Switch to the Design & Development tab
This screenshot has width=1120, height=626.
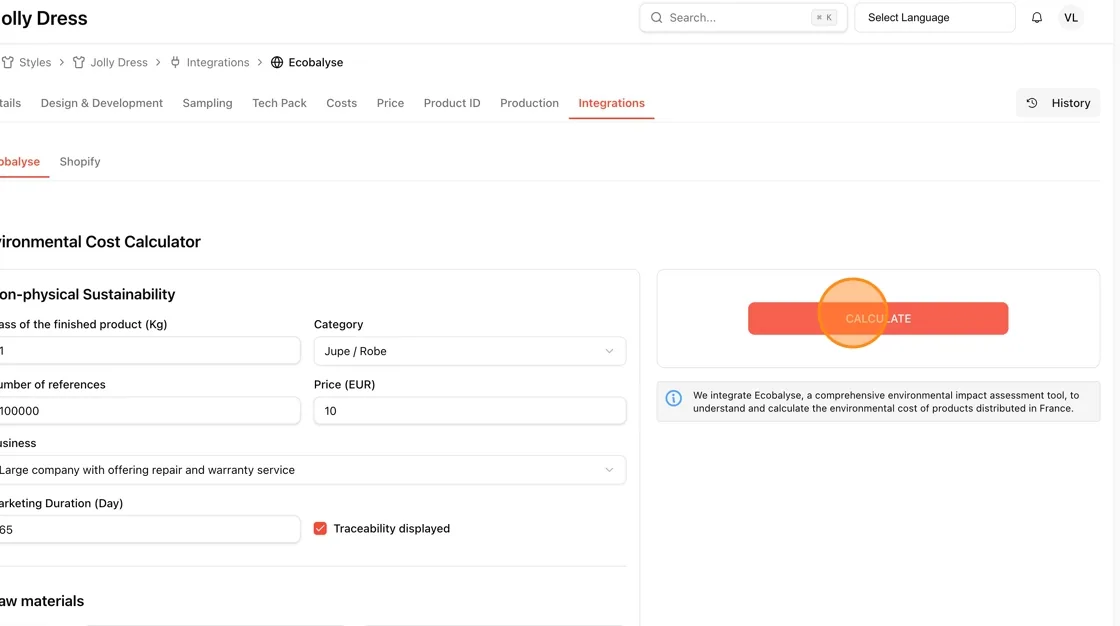(x=101, y=103)
